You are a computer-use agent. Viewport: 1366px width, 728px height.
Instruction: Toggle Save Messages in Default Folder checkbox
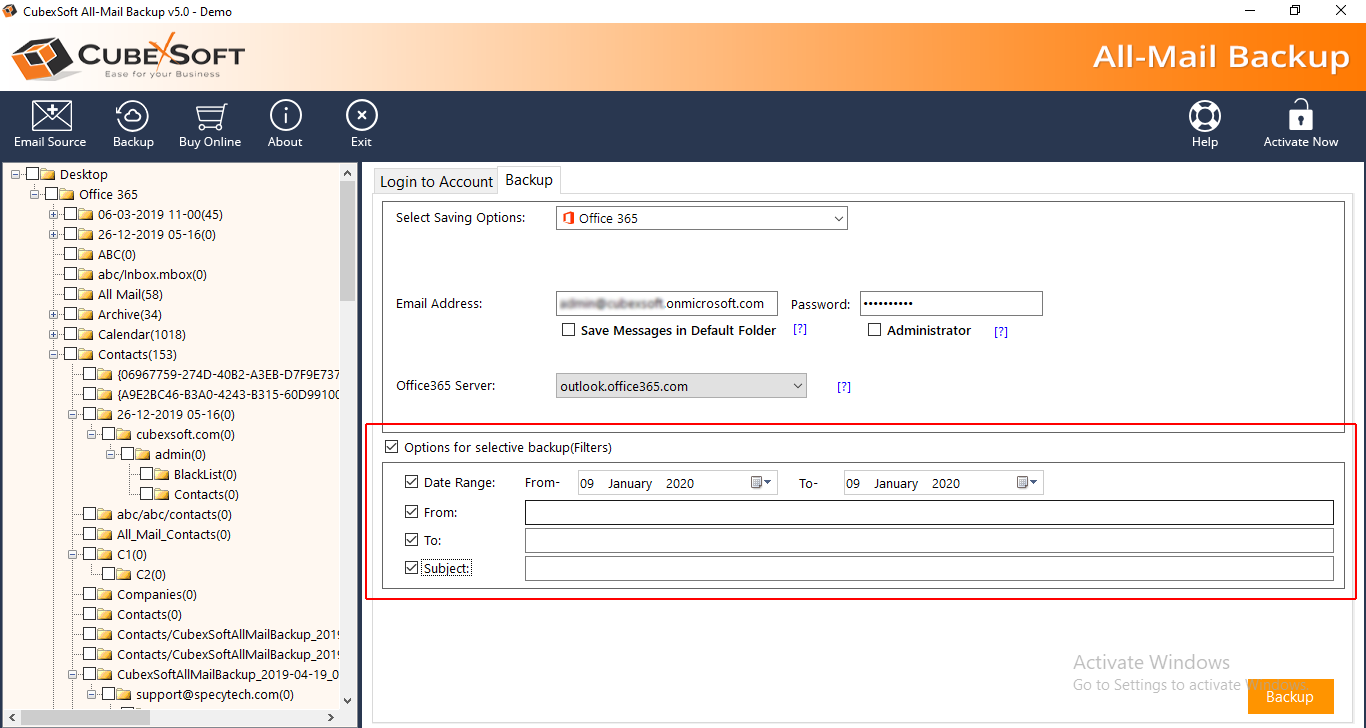pos(568,330)
